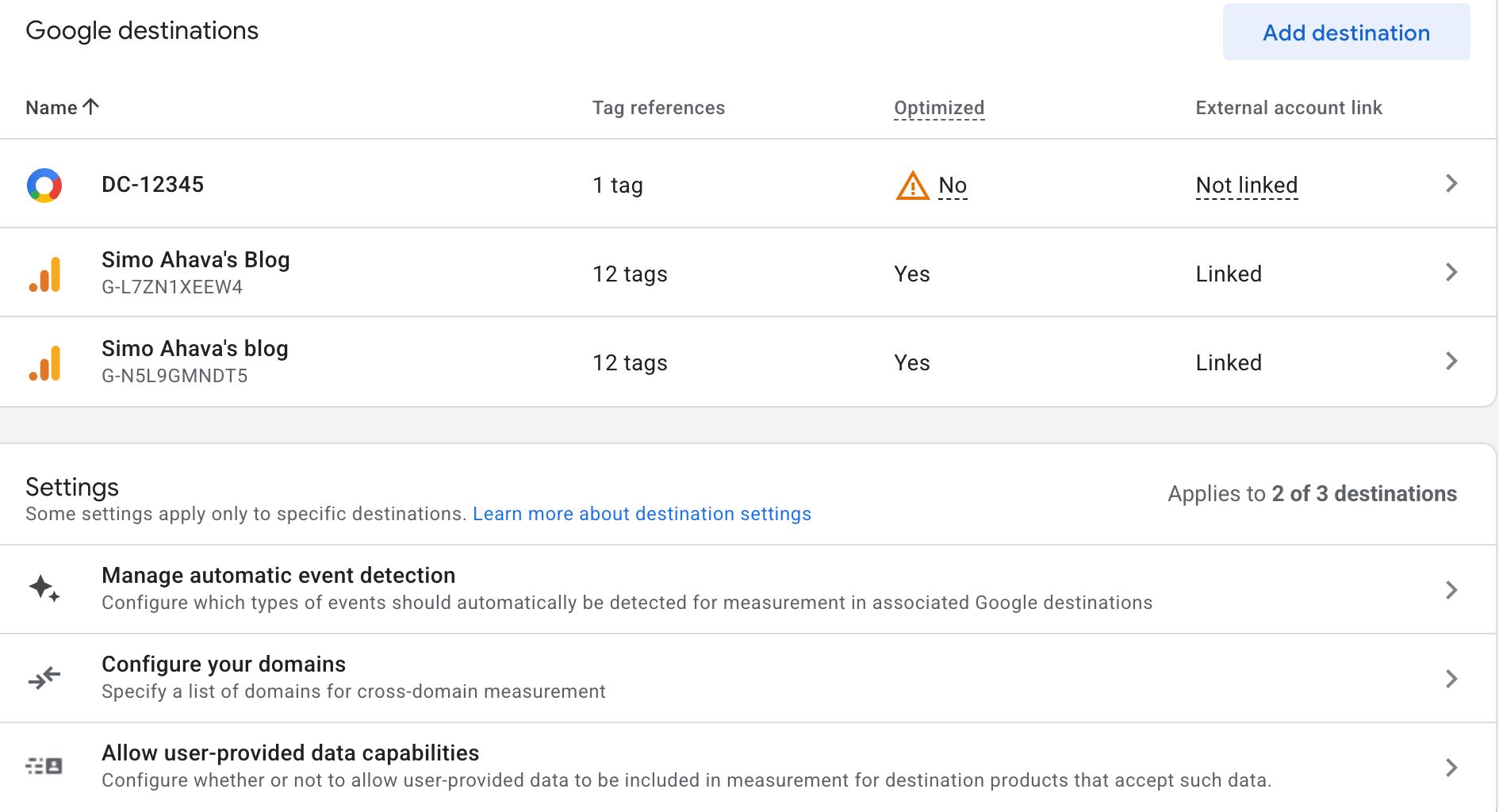Click the orange warning triangle icon
The image size is (1499, 812).
(x=912, y=186)
